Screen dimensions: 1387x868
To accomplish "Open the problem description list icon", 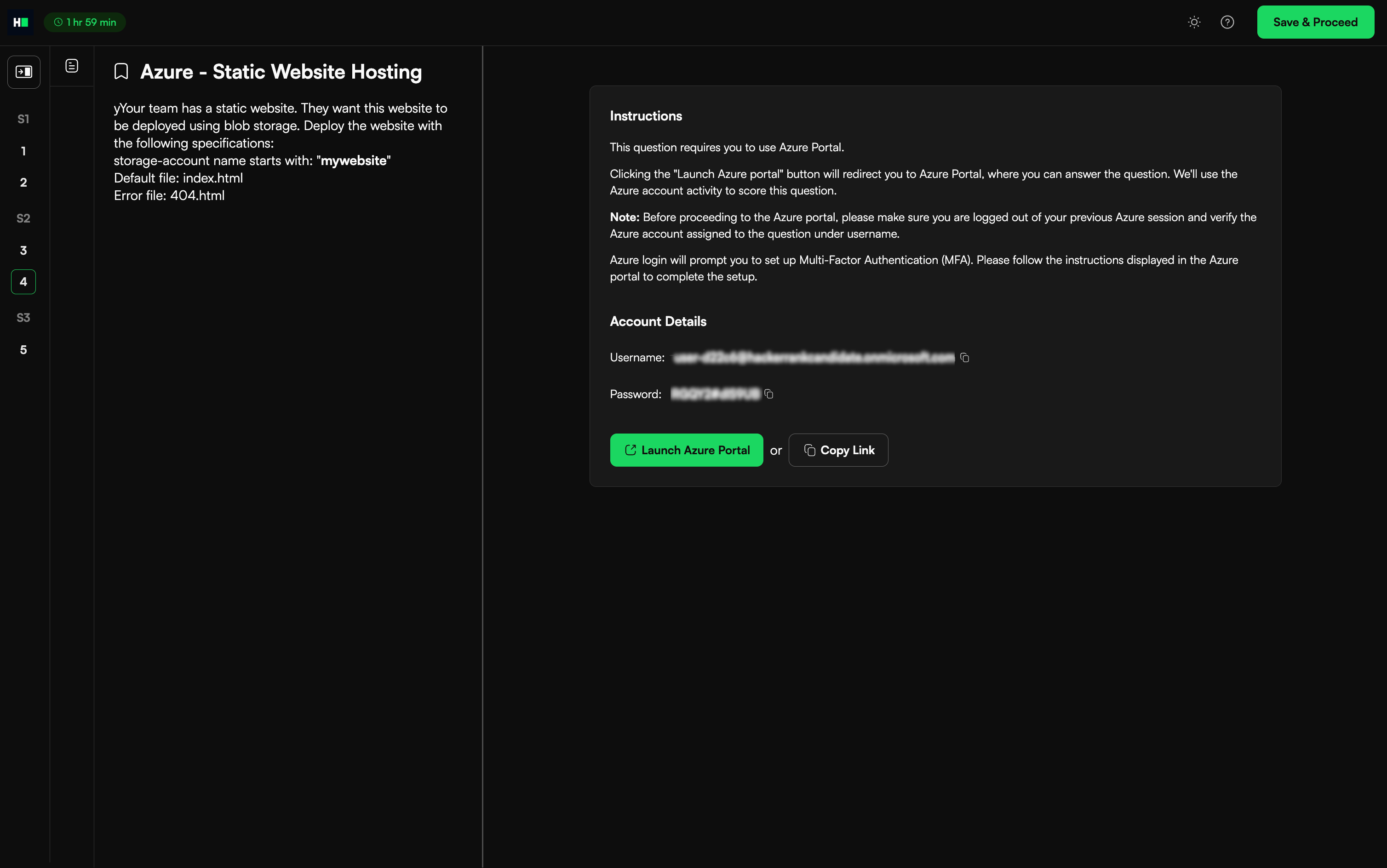I will pyautogui.click(x=72, y=66).
